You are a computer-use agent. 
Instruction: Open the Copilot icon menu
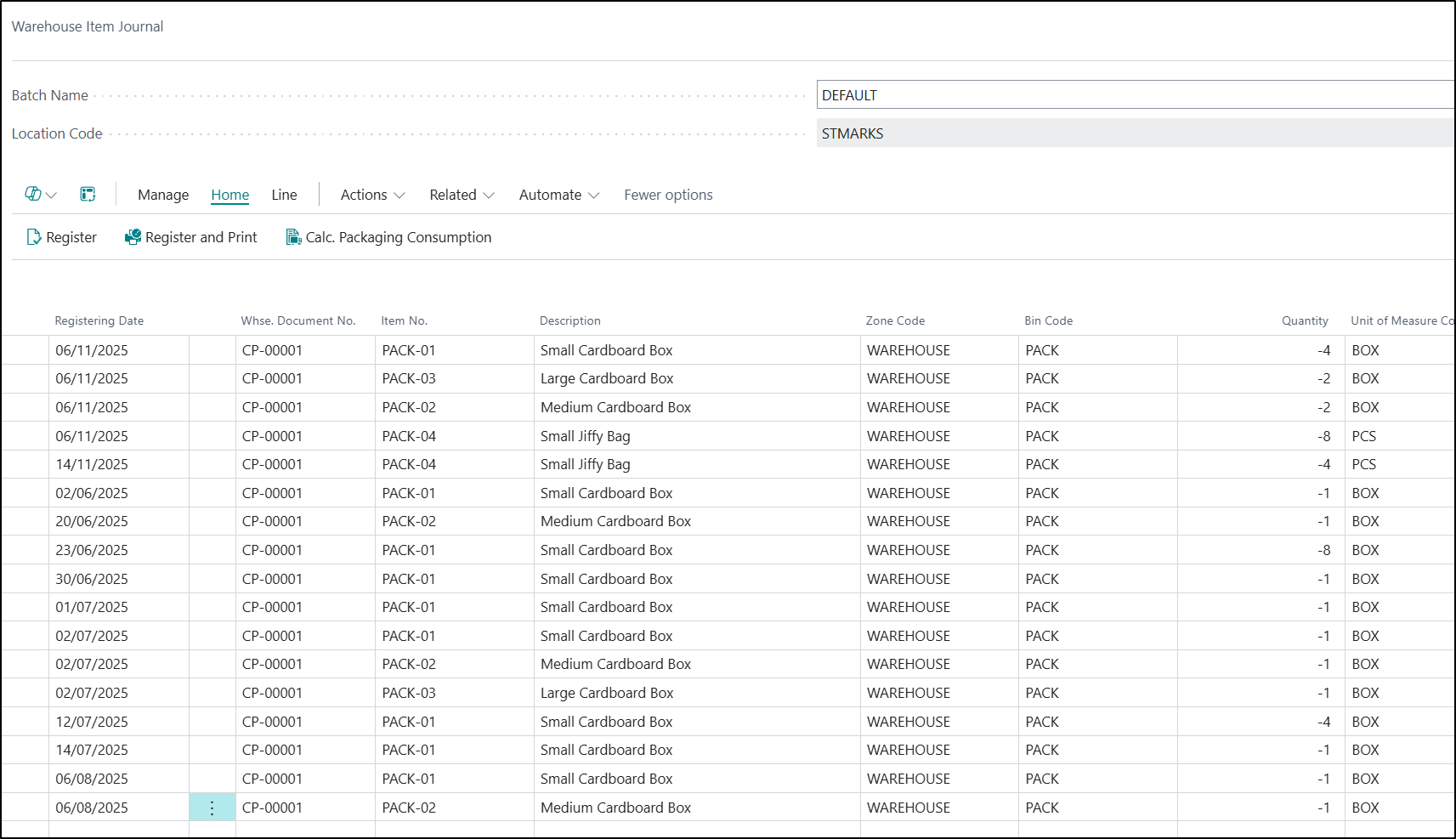[39, 195]
